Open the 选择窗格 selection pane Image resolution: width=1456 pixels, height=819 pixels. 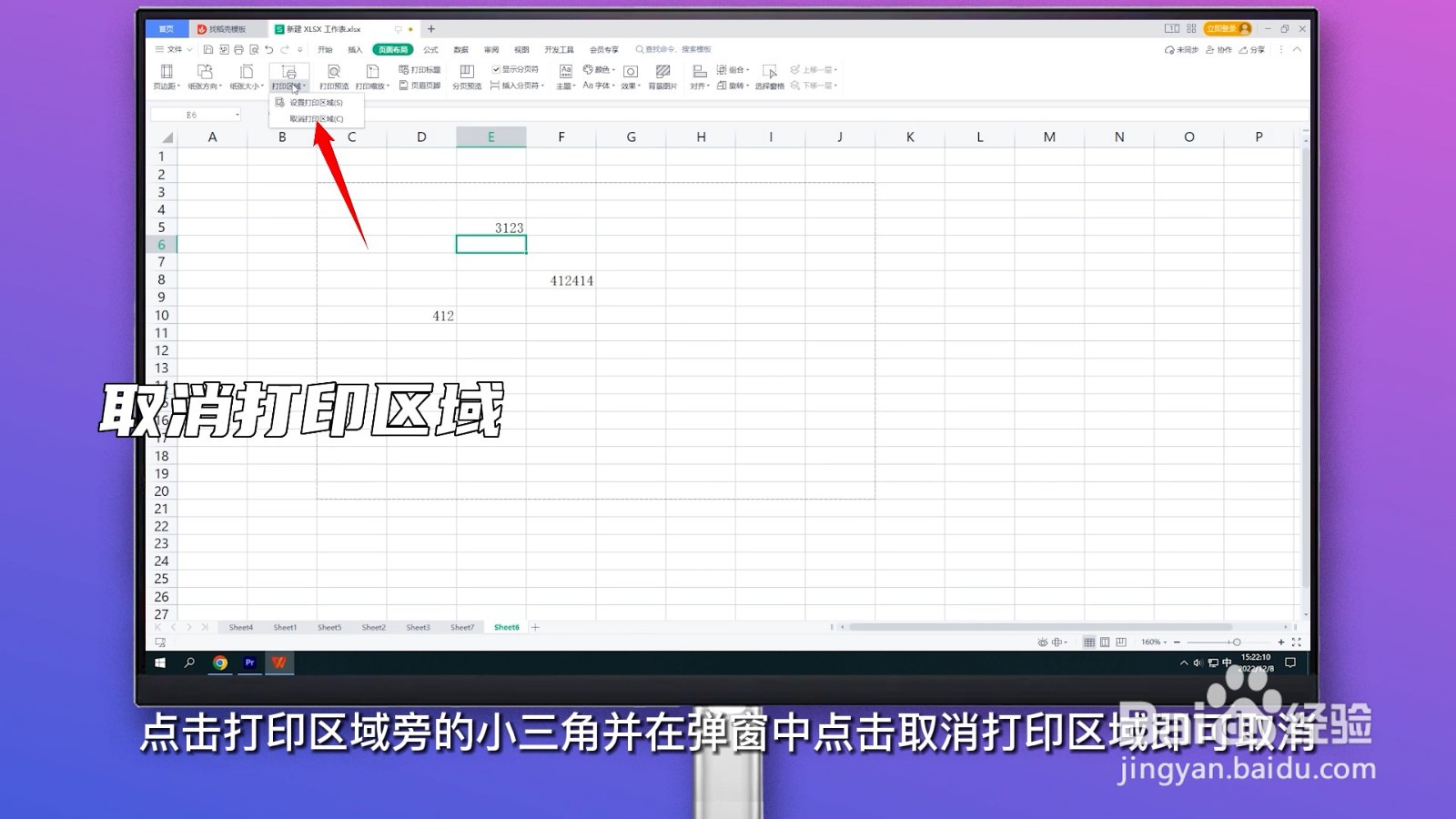[770, 76]
